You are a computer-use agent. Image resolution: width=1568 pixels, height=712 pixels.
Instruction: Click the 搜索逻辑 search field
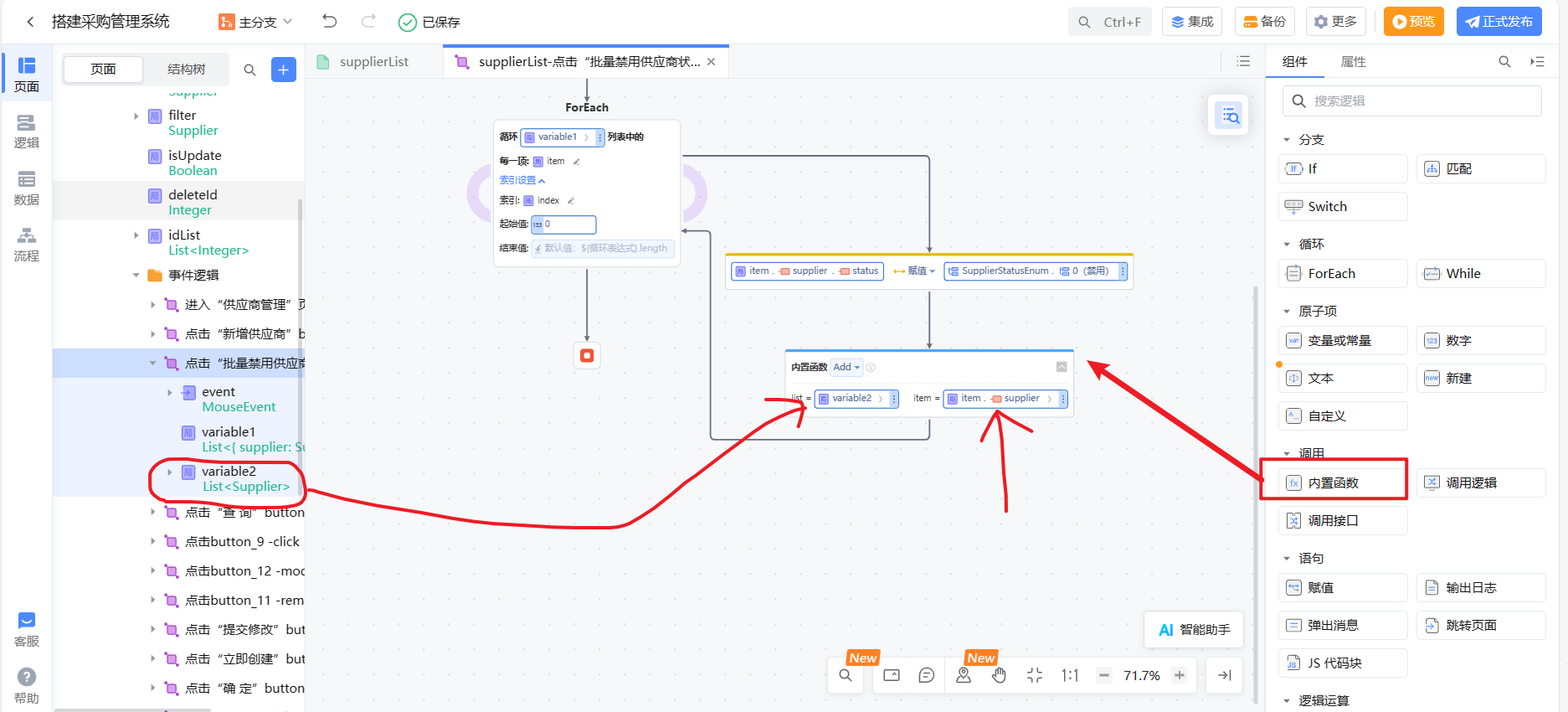click(1411, 101)
